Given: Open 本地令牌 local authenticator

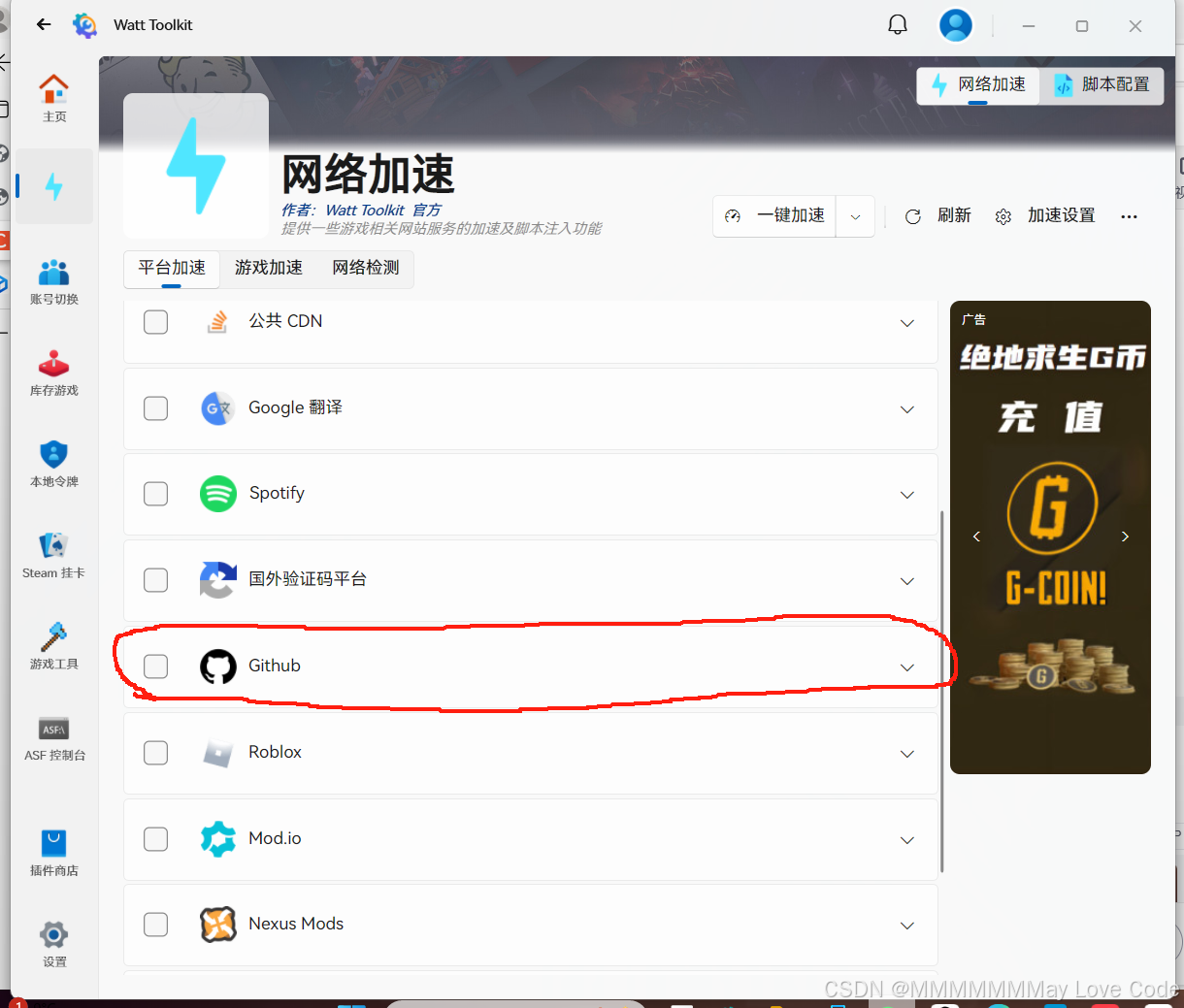Looking at the screenshot, I should 54,464.
